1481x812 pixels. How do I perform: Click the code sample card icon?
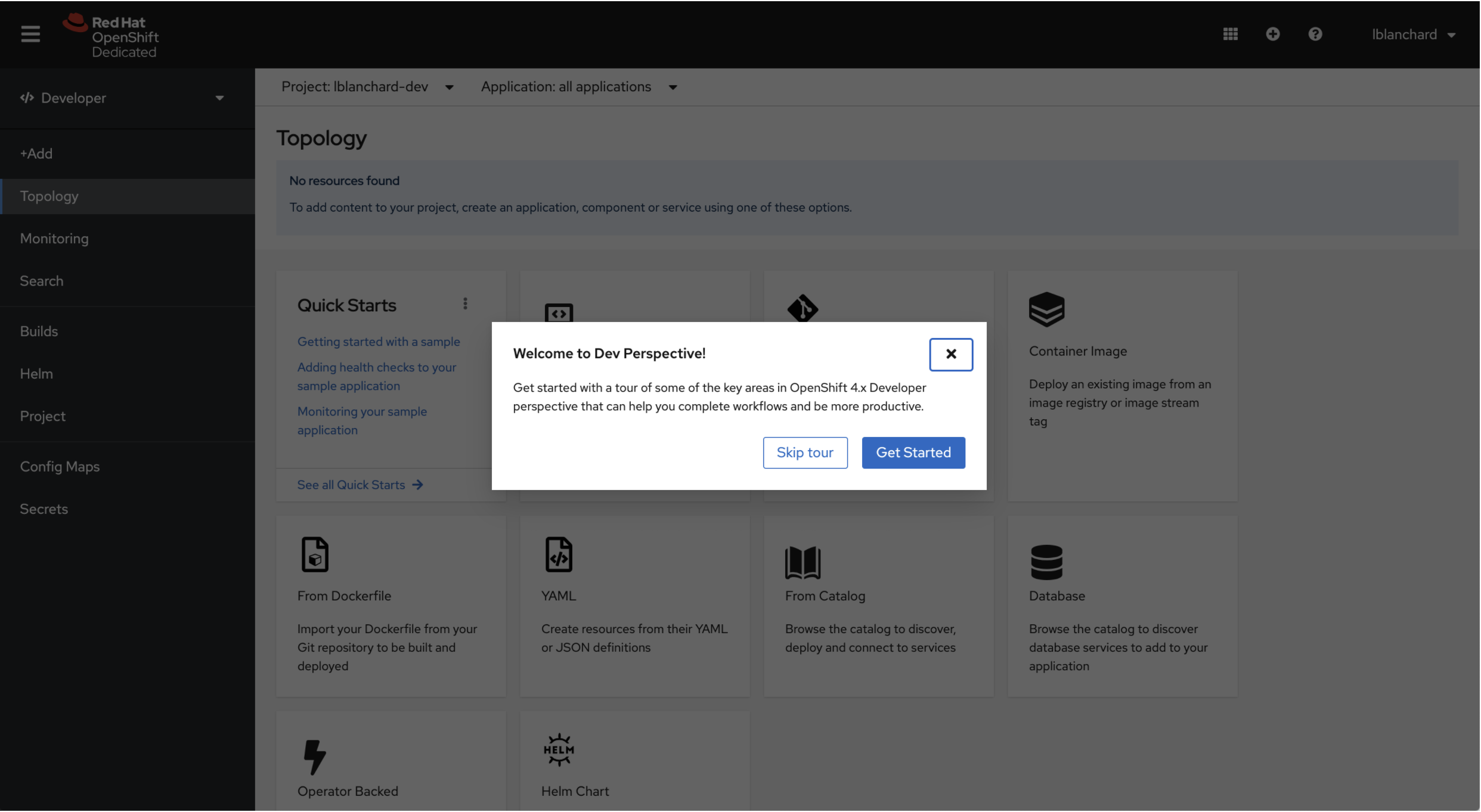(x=559, y=312)
